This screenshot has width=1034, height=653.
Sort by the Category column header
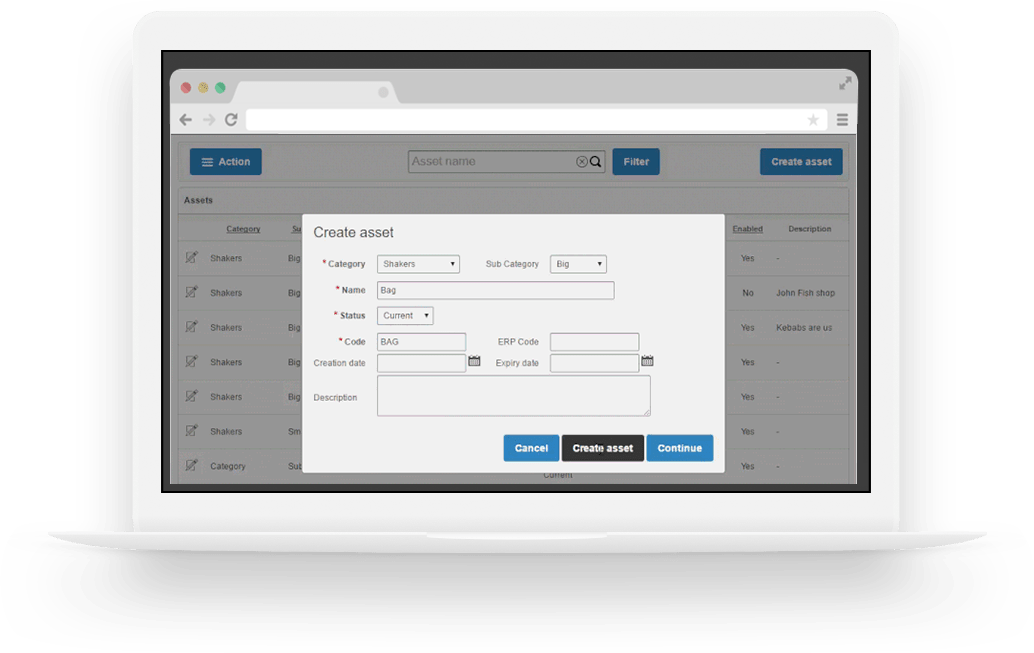click(243, 229)
